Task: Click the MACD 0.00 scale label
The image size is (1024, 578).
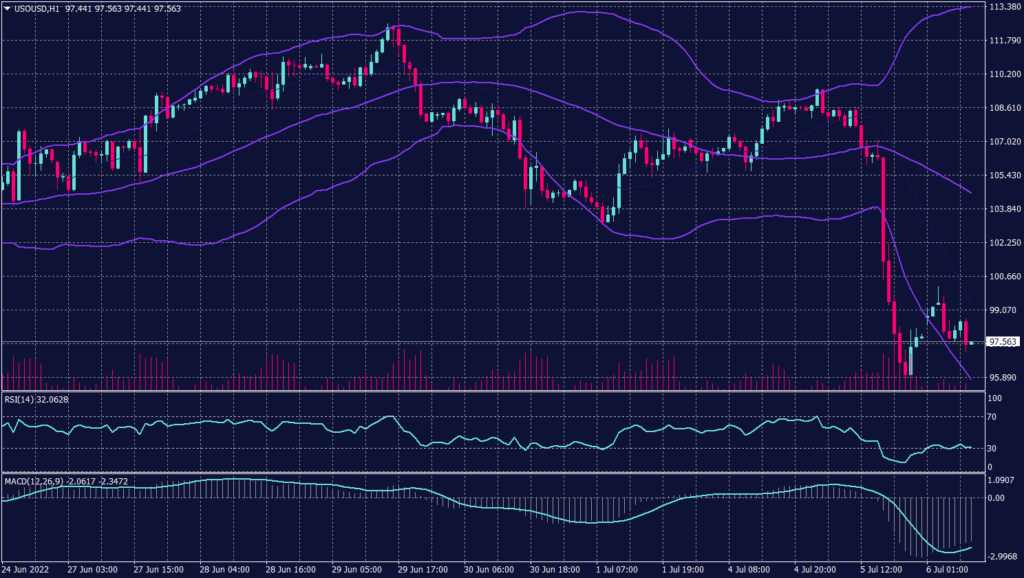Action: 996,497
